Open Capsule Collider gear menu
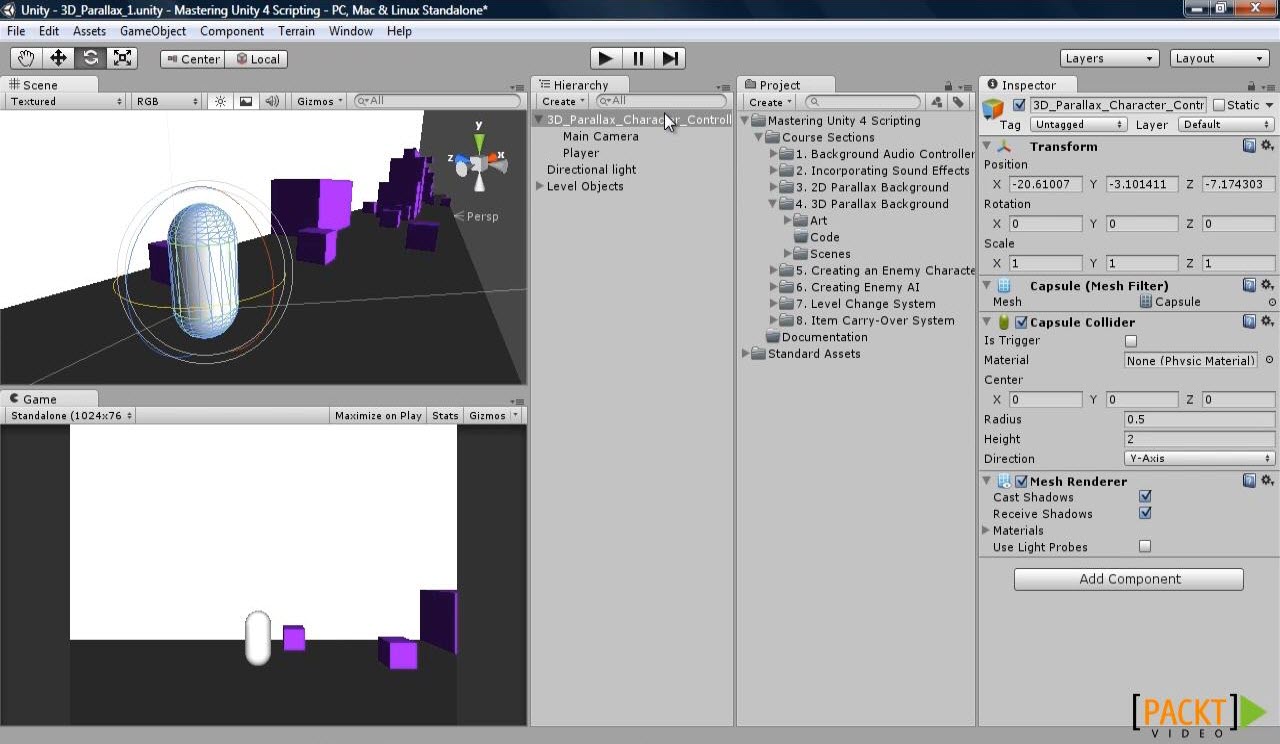The height and width of the screenshot is (744, 1280). tap(1267, 322)
